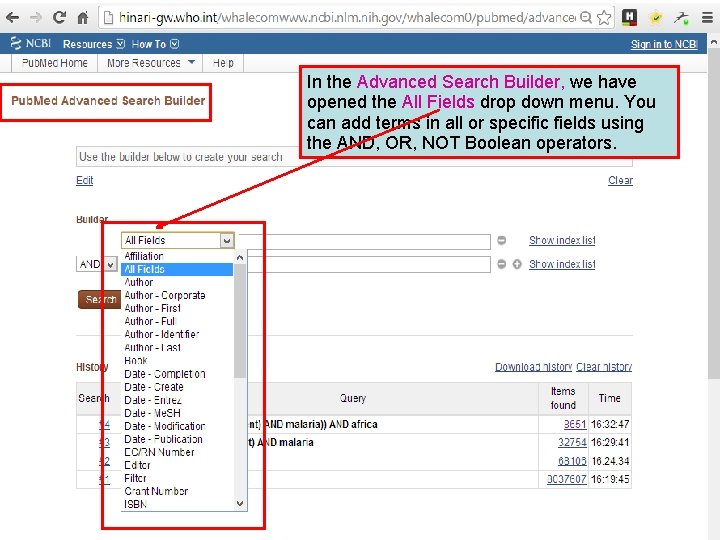Screen dimensions: 720x540
Task: Select Date - Create option
Action: [178, 387]
